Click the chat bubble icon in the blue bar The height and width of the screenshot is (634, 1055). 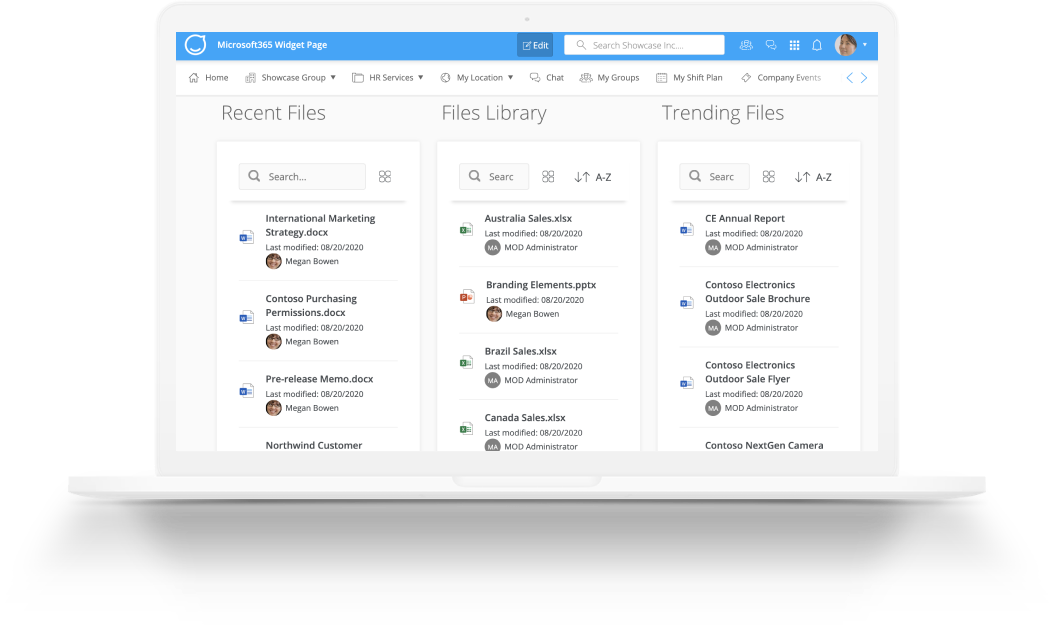click(x=770, y=44)
